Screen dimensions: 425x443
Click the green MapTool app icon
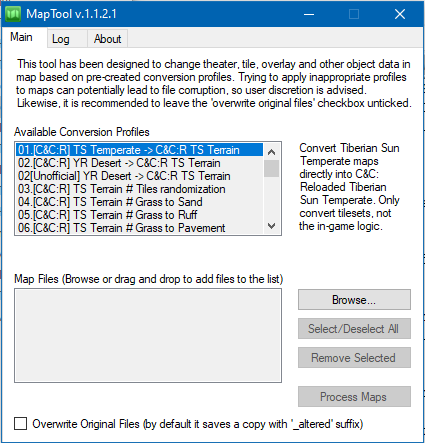[13, 14]
